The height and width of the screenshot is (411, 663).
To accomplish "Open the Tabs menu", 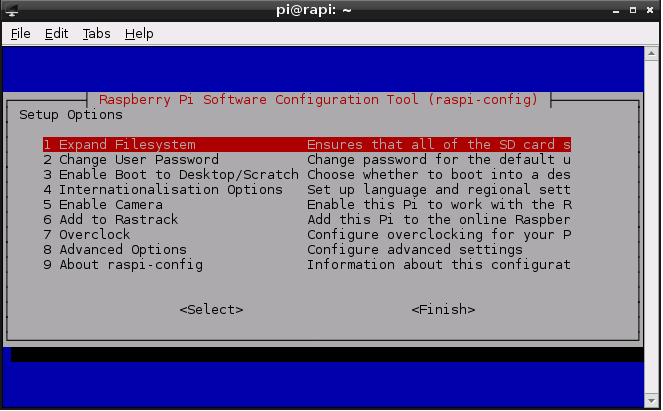I will [x=97, y=33].
